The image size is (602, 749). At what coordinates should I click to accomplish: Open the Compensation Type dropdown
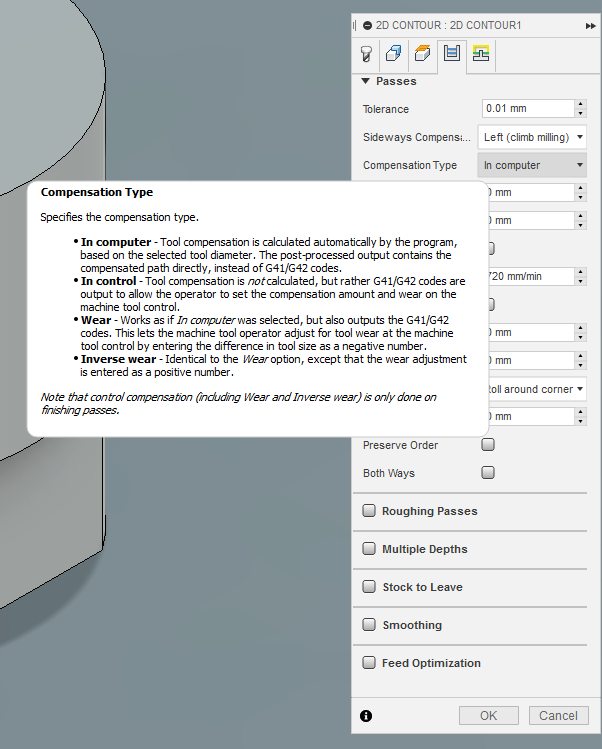point(532,165)
